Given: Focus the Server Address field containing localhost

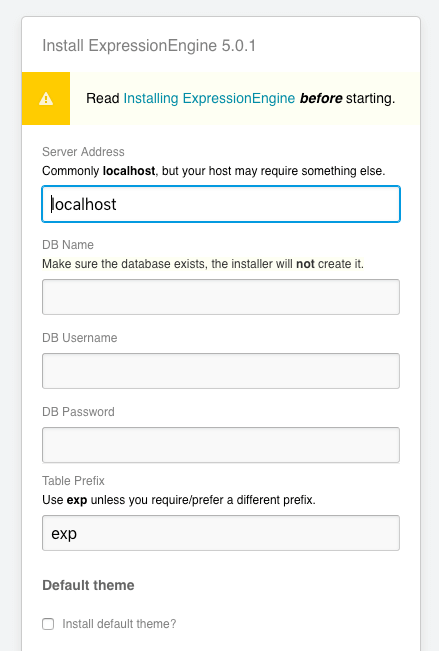Looking at the screenshot, I should pyautogui.click(x=221, y=204).
